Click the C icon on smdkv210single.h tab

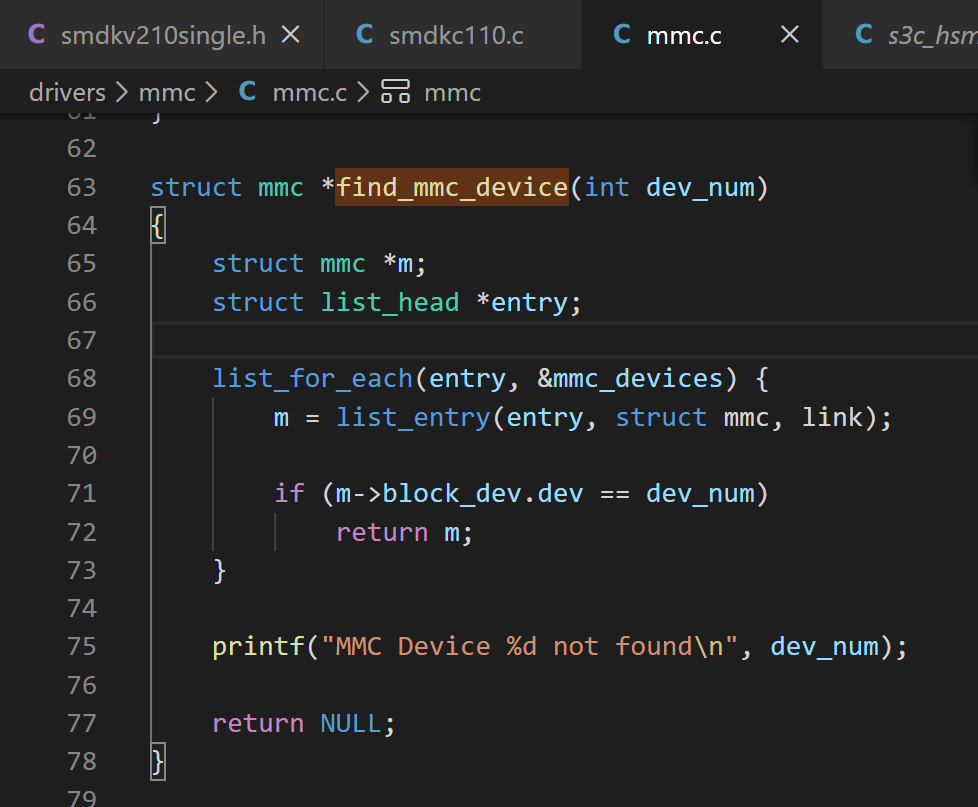37,36
